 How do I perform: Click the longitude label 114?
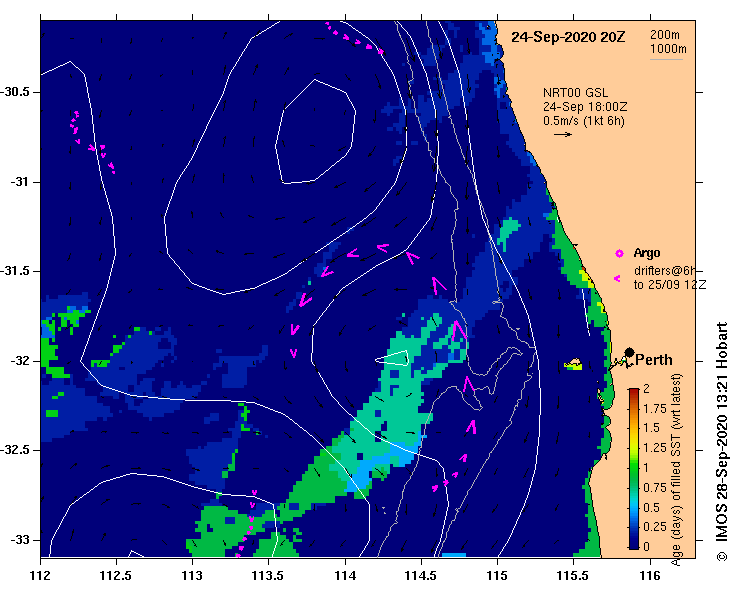pyautogui.click(x=345, y=576)
